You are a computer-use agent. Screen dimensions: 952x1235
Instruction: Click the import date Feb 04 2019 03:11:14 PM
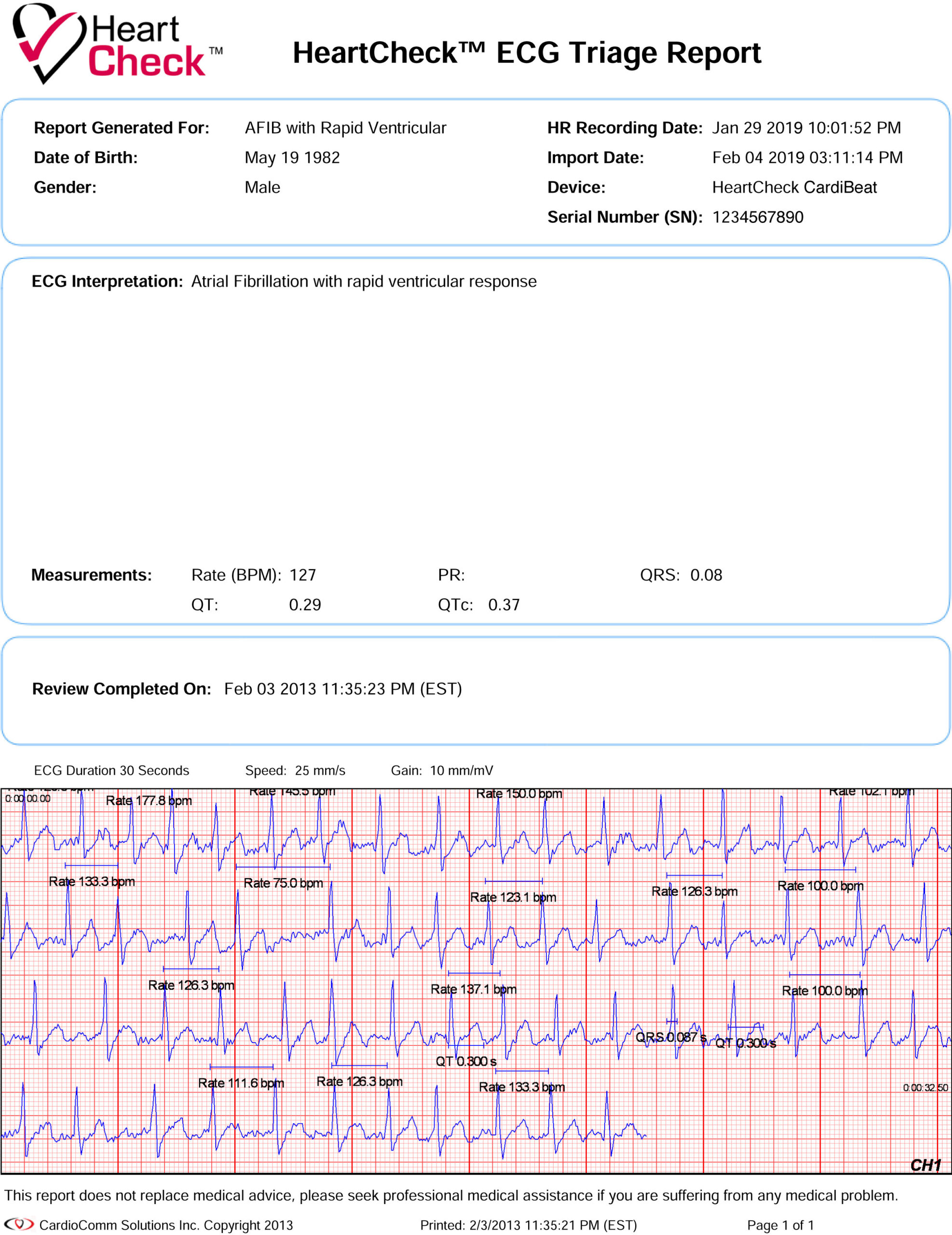(x=807, y=158)
